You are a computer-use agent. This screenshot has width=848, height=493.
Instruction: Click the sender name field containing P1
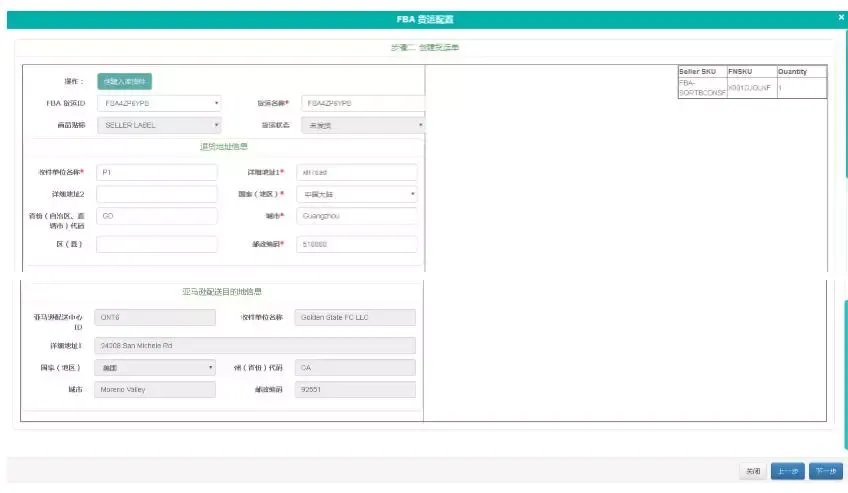point(157,172)
